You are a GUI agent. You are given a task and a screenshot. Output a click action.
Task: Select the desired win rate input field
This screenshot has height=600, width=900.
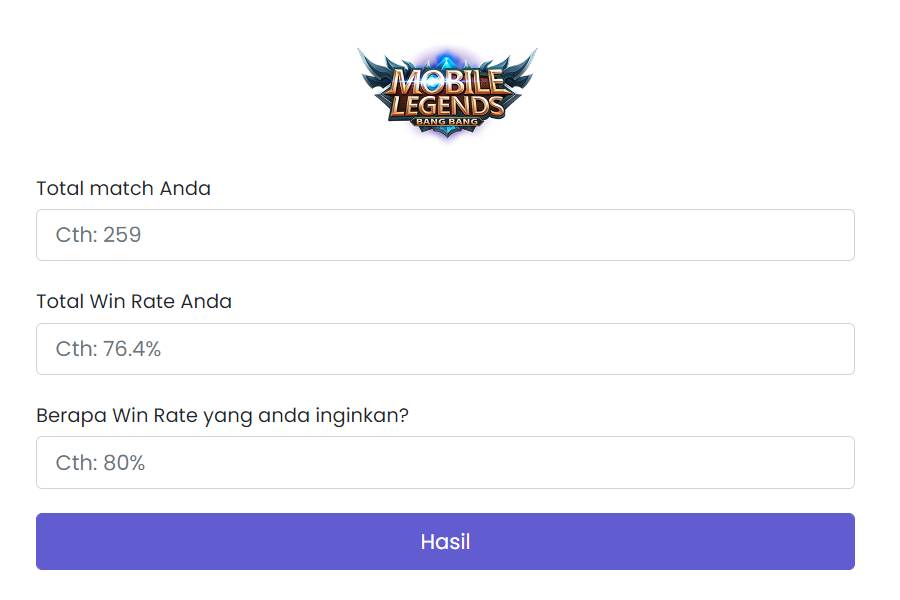[x=445, y=463]
